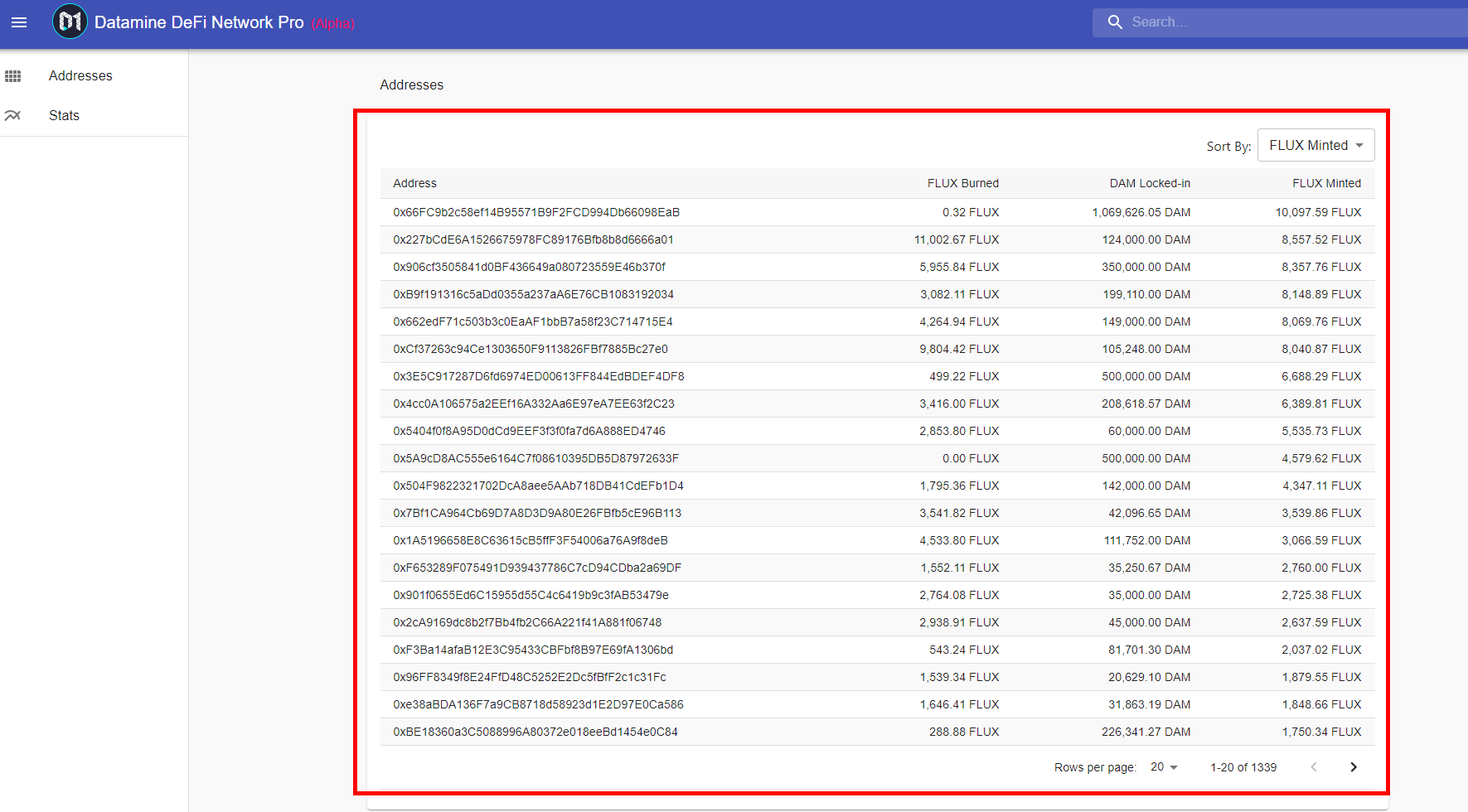Image resolution: width=1468 pixels, height=812 pixels.
Task: Select address 0x906cf3505841d0BF436649a080723559E46b370f
Action: click(x=529, y=267)
